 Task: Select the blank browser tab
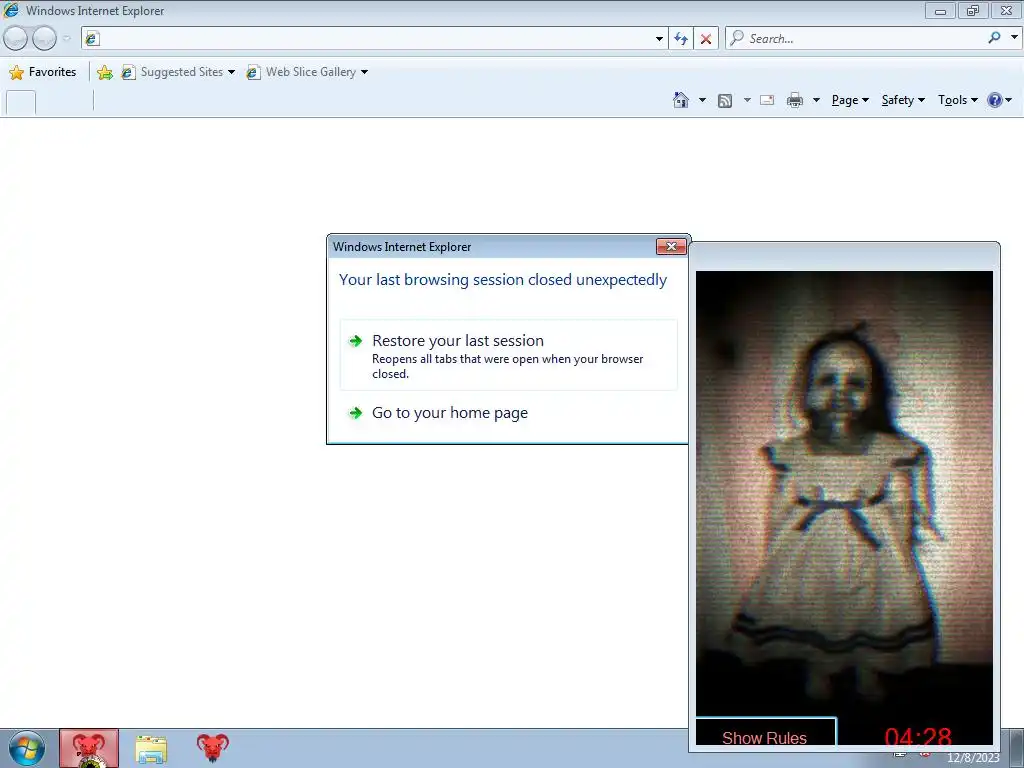(21, 103)
